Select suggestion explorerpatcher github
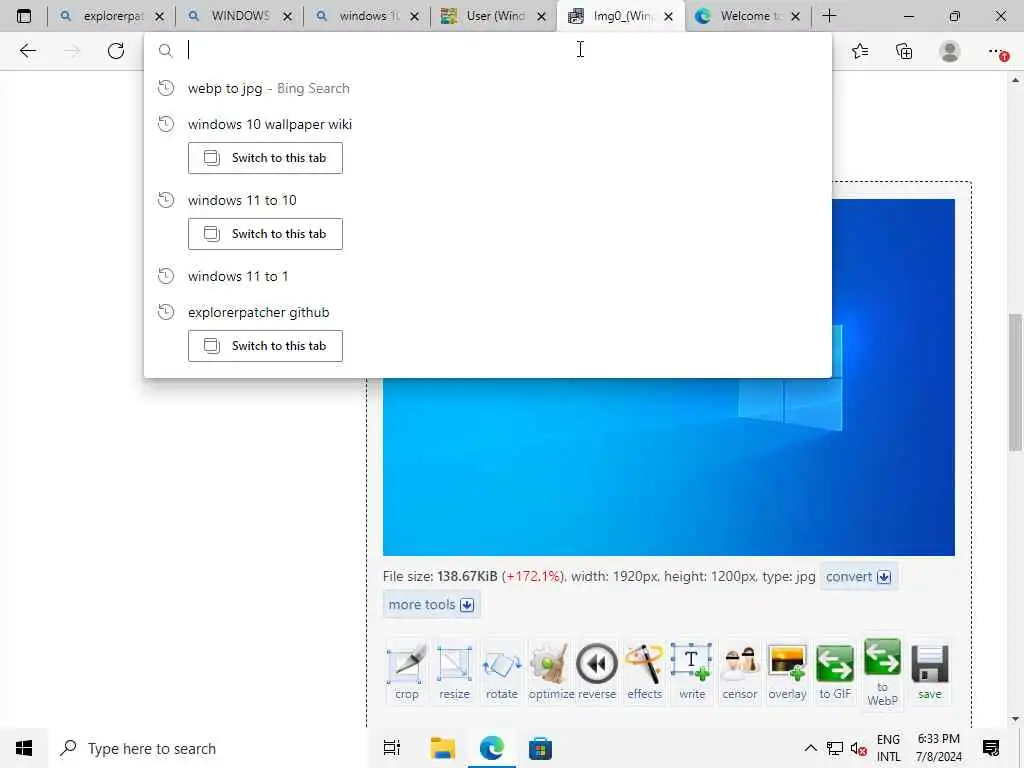Screen dimensions: 1024x768 pos(488,312)
